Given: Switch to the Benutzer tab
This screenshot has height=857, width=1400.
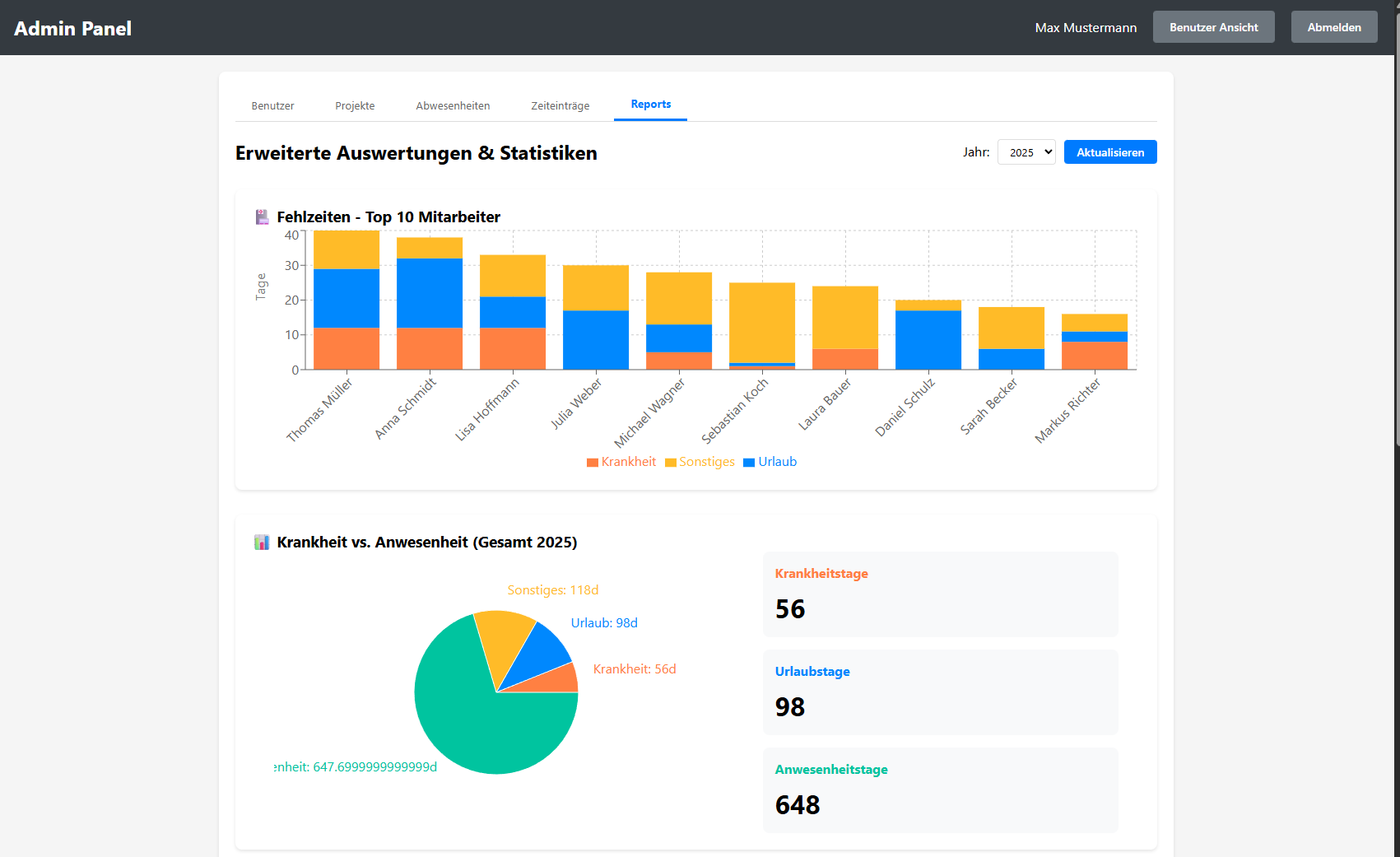Looking at the screenshot, I should [272, 106].
